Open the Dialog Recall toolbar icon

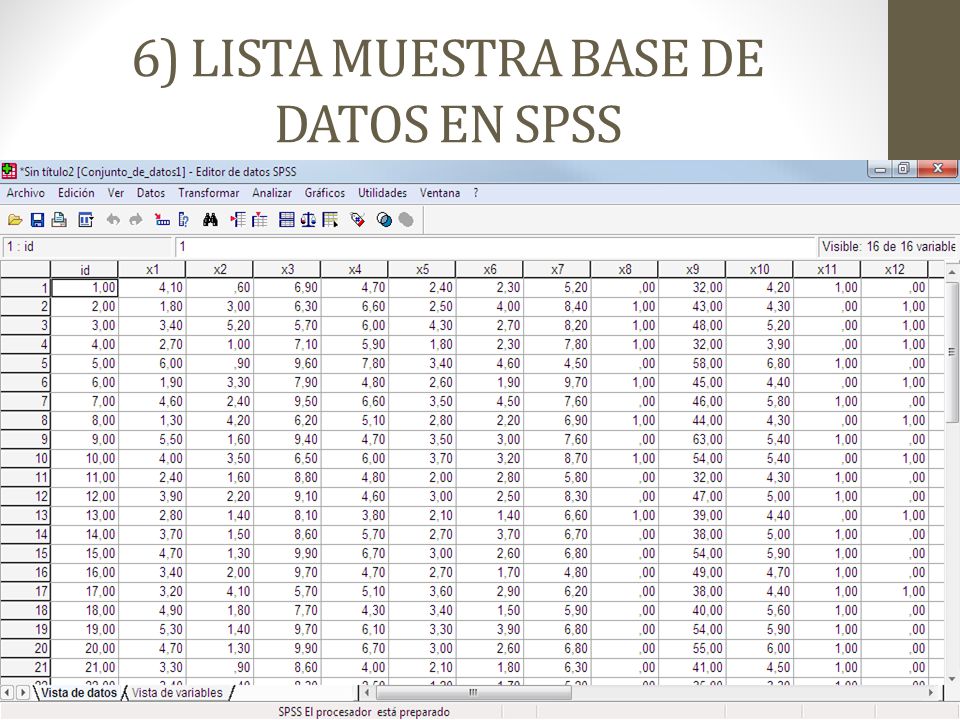click(86, 220)
